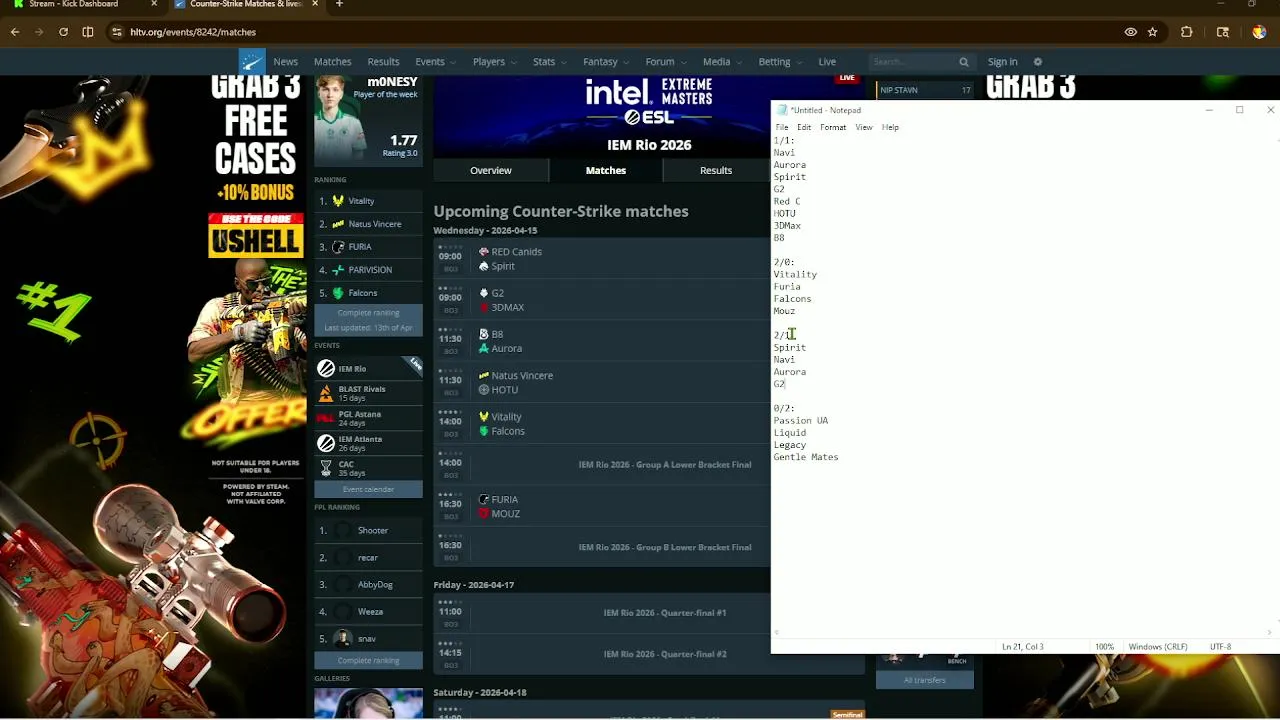Click PARIVISION logo in ranking list
Viewport: 1280px width, 720px height.
point(338,270)
